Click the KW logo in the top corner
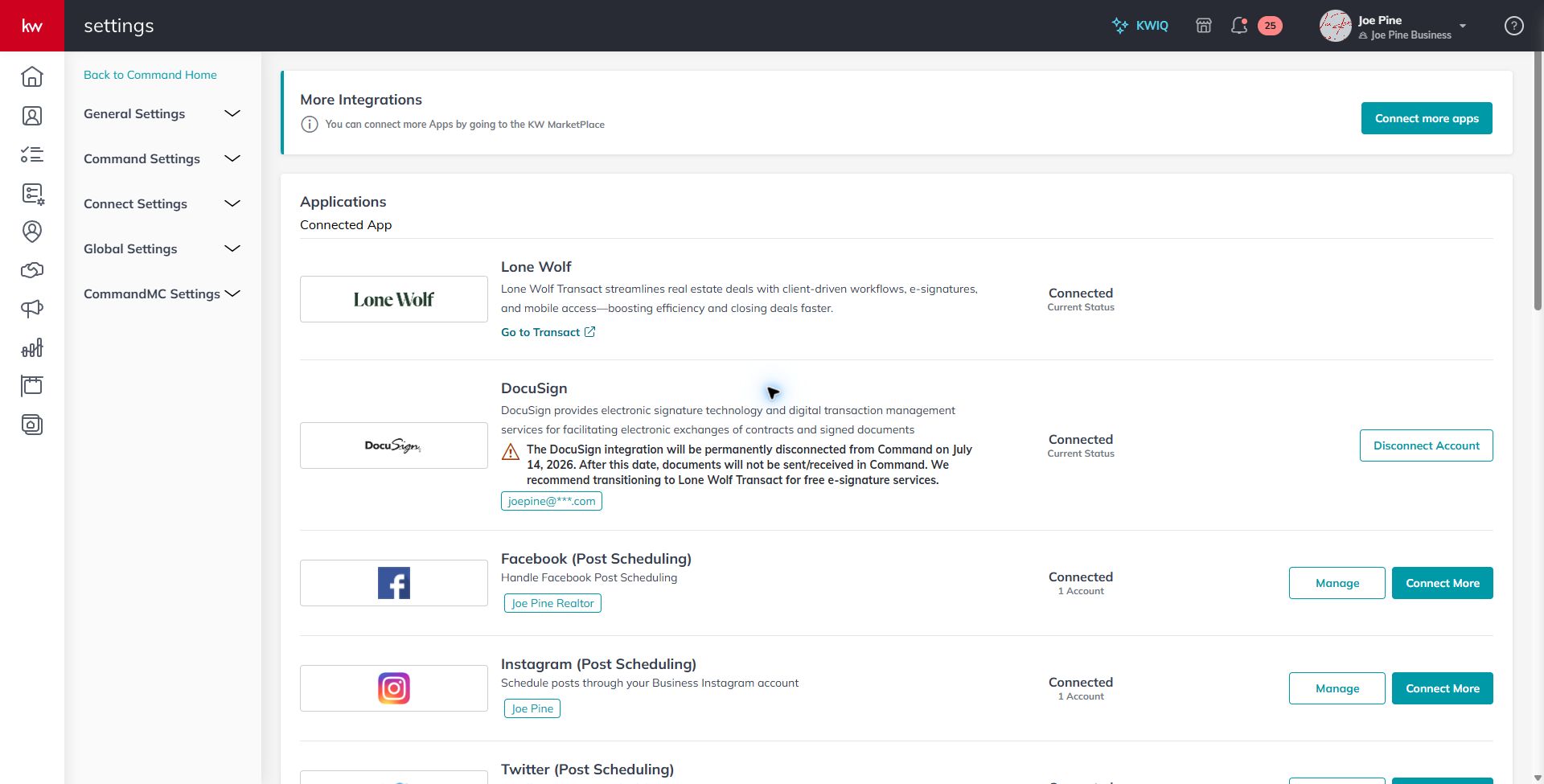Viewport: 1544px width, 784px height. pyautogui.click(x=32, y=26)
